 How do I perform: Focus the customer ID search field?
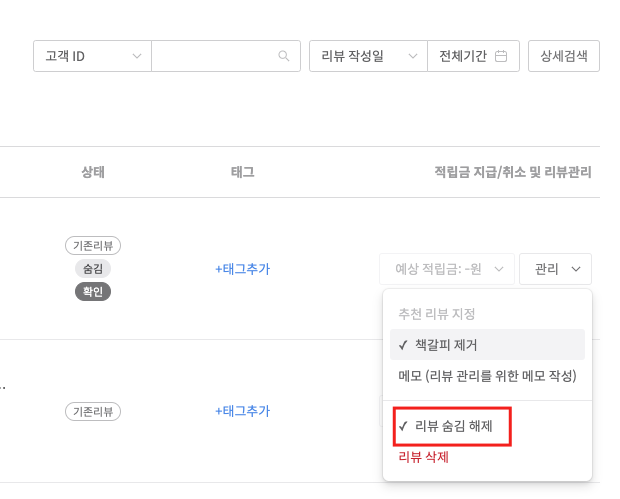[x=226, y=56]
